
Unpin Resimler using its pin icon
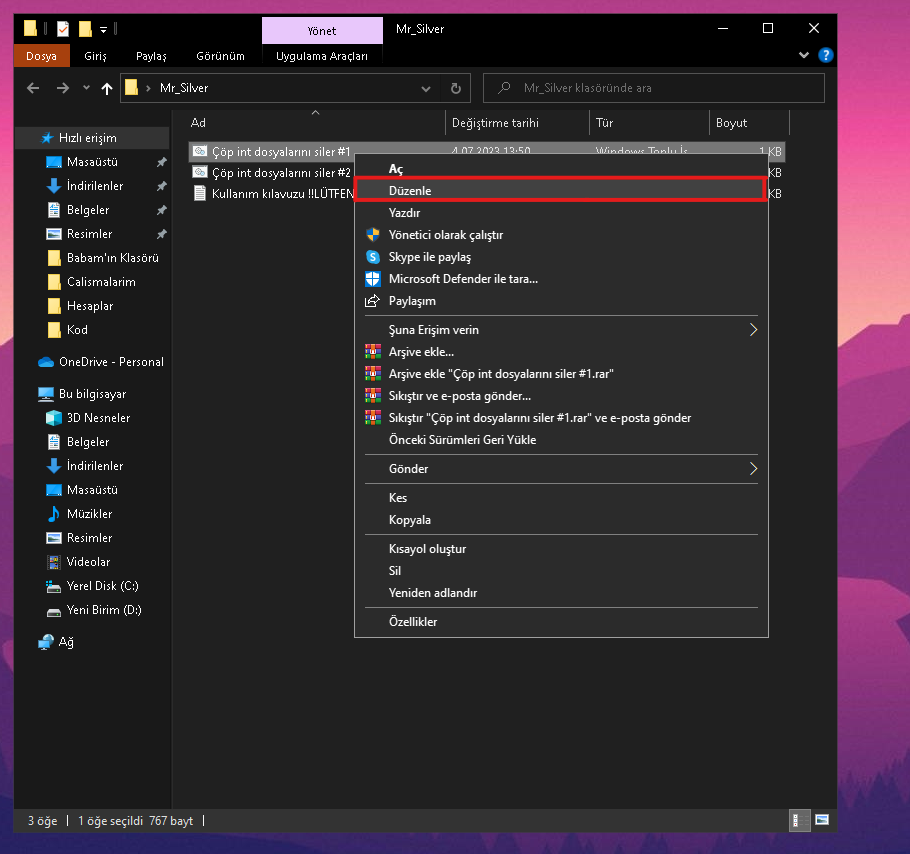click(161, 234)
